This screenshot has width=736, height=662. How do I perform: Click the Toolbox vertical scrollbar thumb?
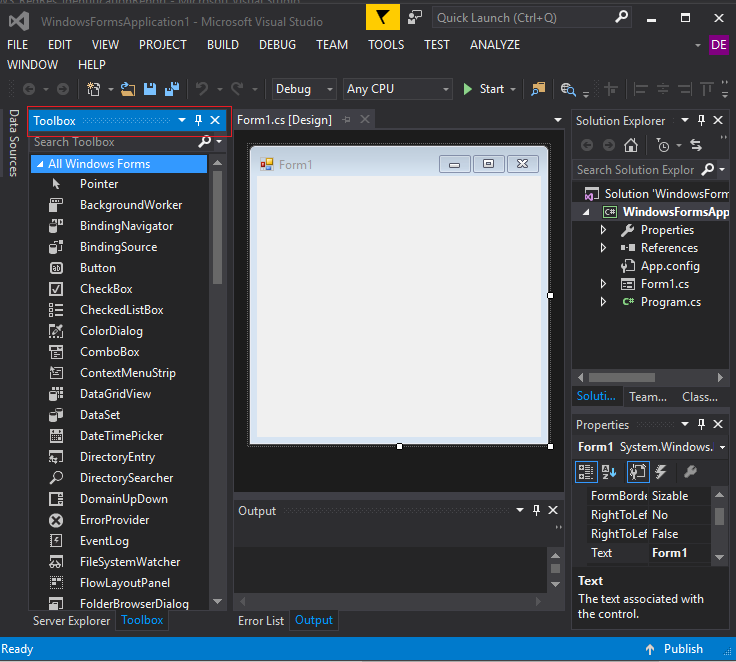click(x=217, y=228)
